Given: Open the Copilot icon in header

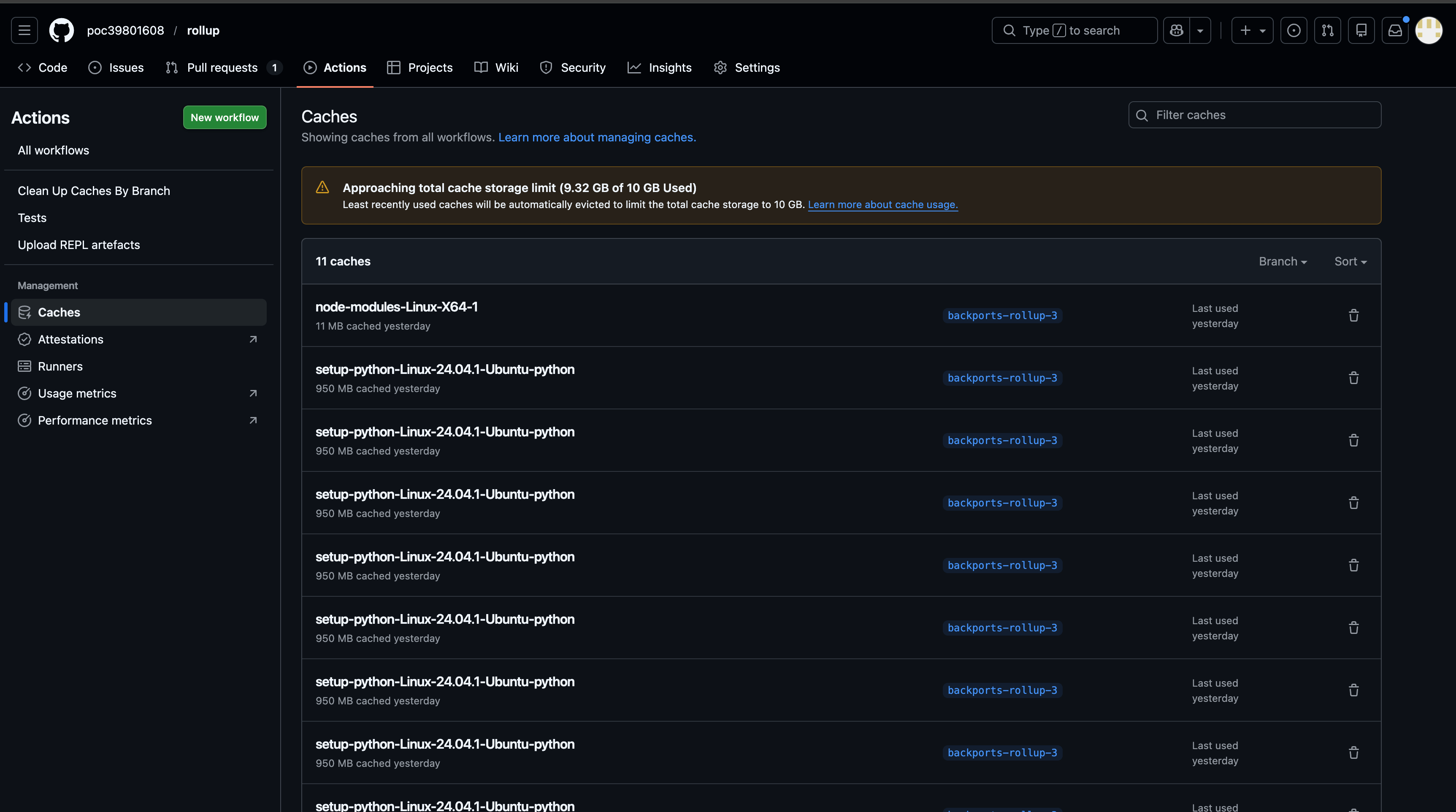Looking at the screenshot, I should (1176, 30).
